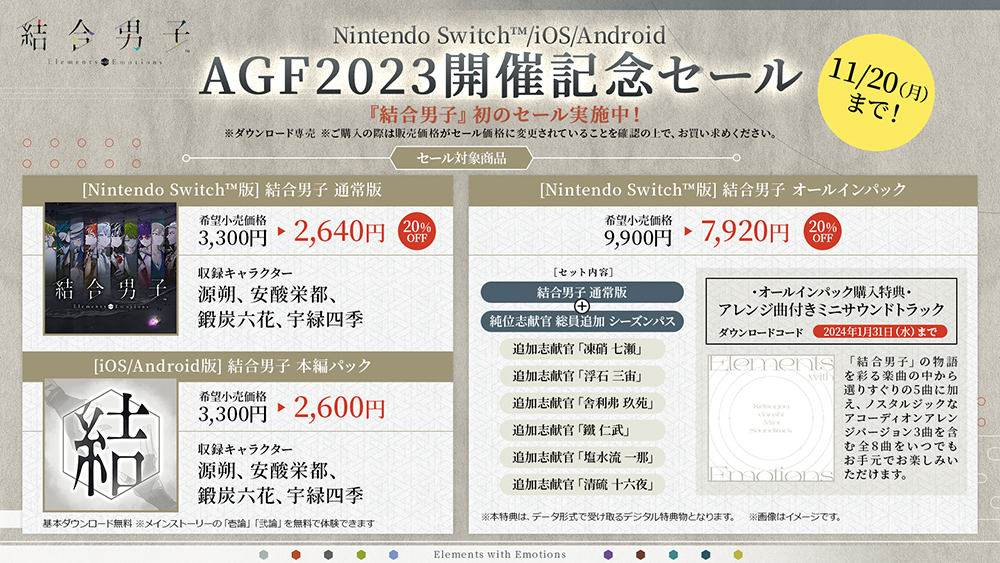Click the 追加志献官「塩水流 一那」pill
Image resolution: width=1000 pixels, height=563 pixels.
pyautogui.click(x=582, y=457)
